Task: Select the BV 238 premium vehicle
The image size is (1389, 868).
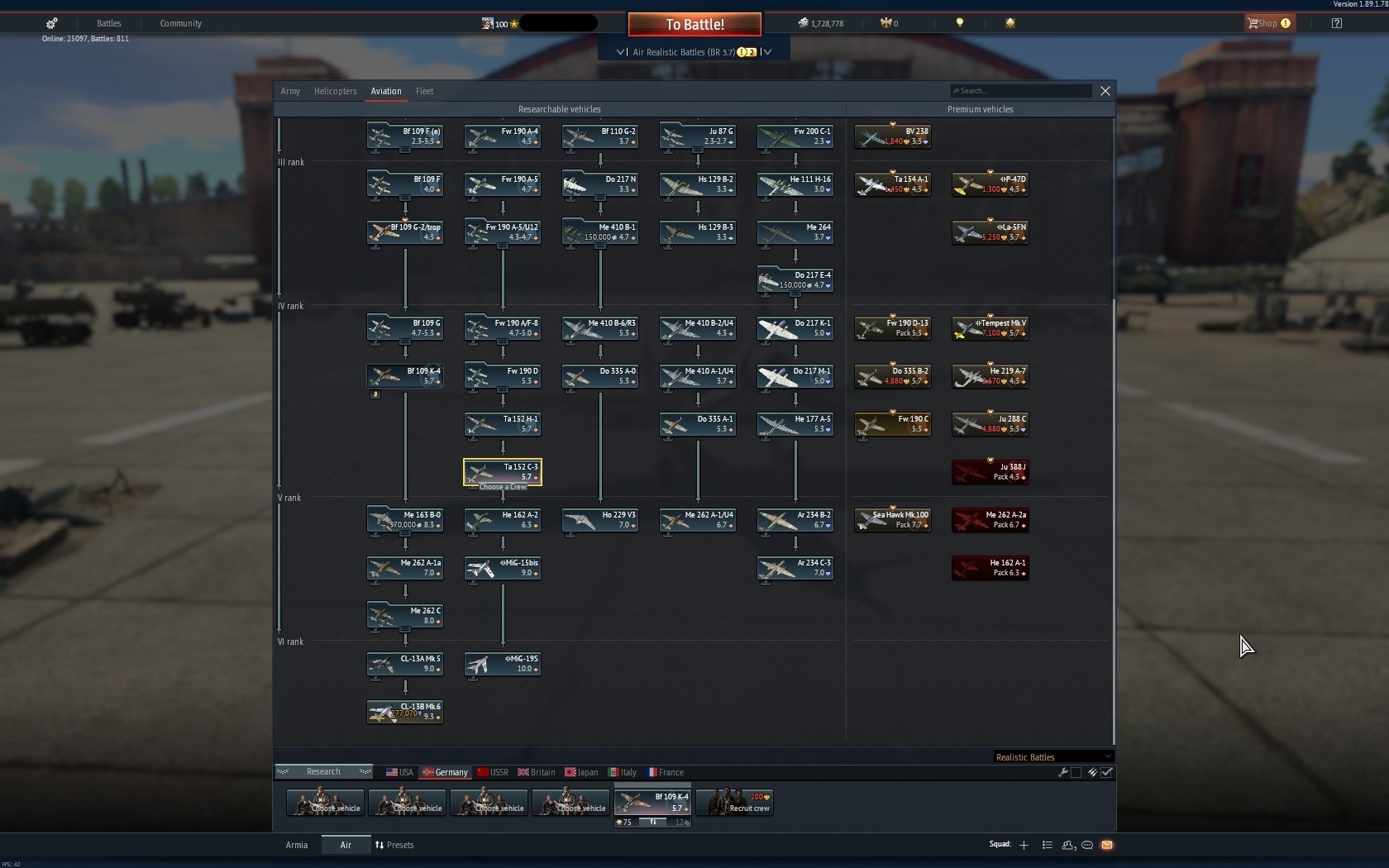Action: pos(893,136)
